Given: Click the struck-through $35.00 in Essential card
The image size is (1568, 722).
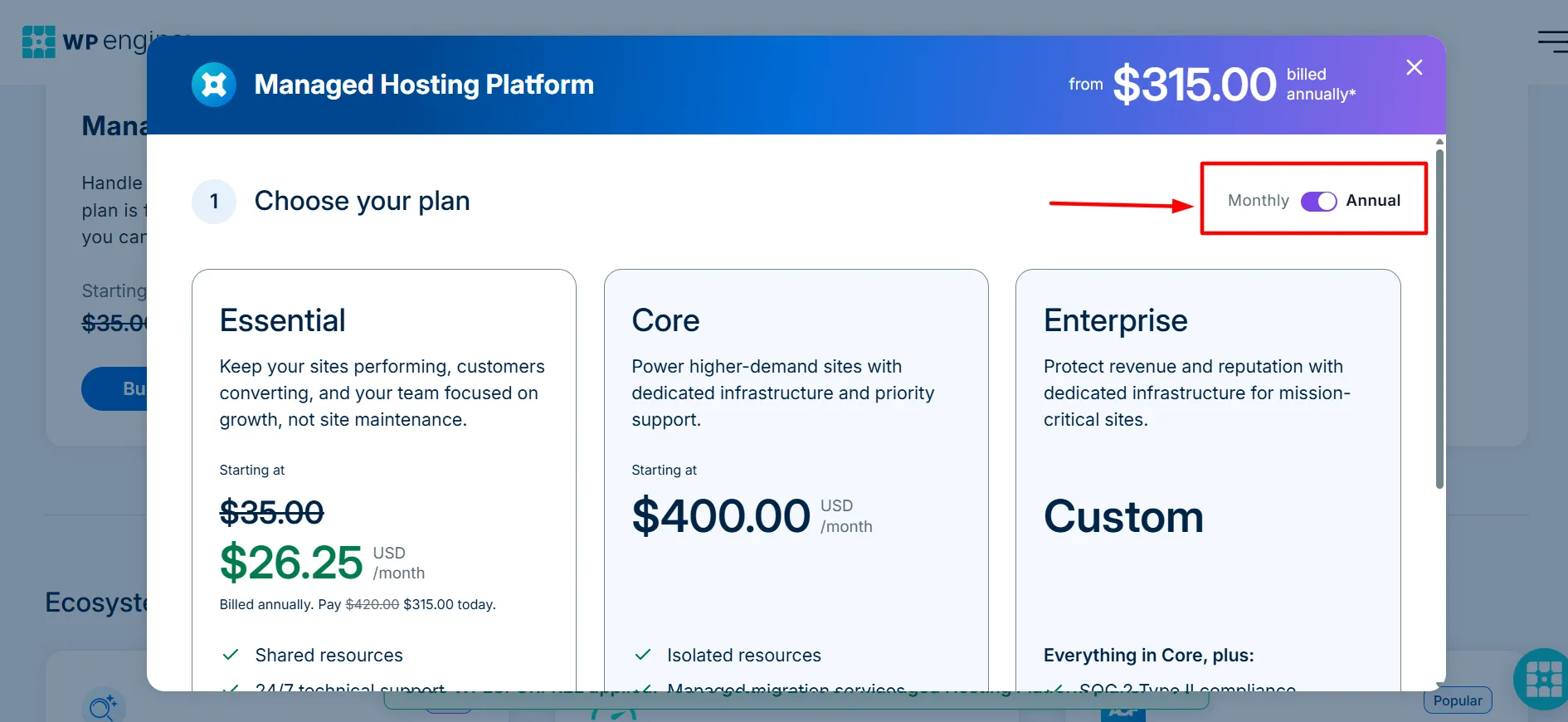Looking at the screenshot, I should pyautogui.click(x=272, y=513).
